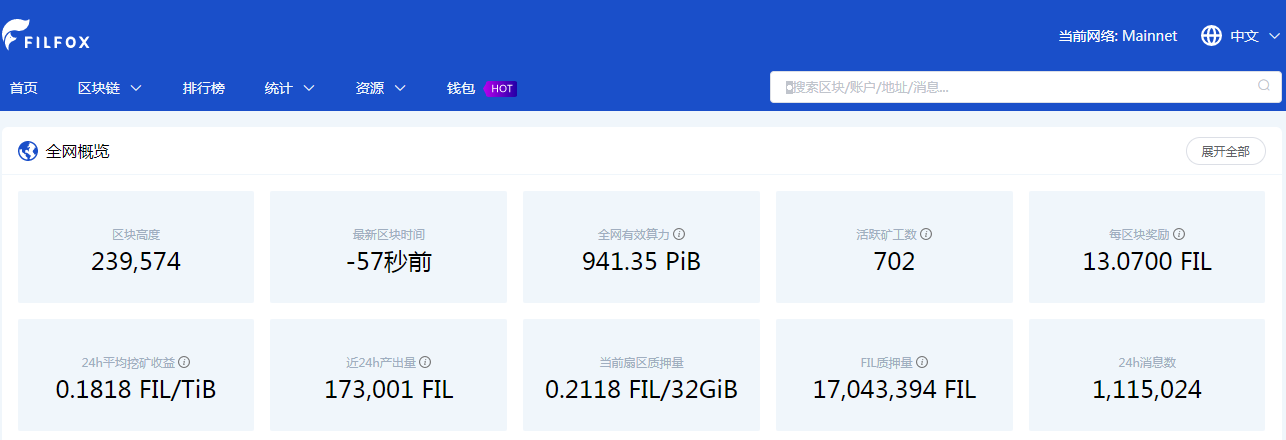Viewport: 1286px width, 440px height.
Task: Expand the 区块链 dropdown menu
Action: pyautogui.click(x=109, y=88)
